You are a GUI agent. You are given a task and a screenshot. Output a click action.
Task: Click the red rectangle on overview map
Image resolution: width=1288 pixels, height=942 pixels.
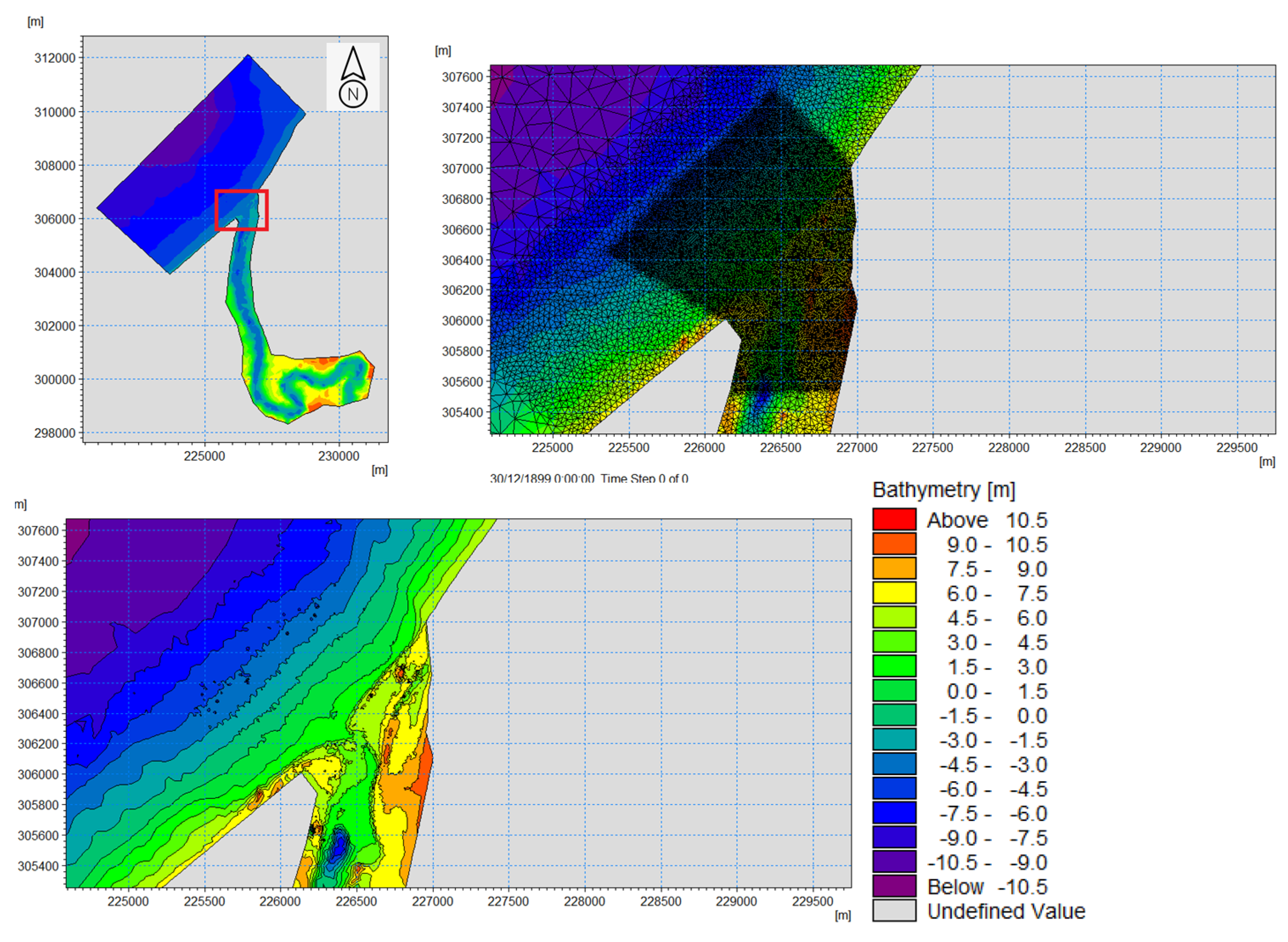242,211
